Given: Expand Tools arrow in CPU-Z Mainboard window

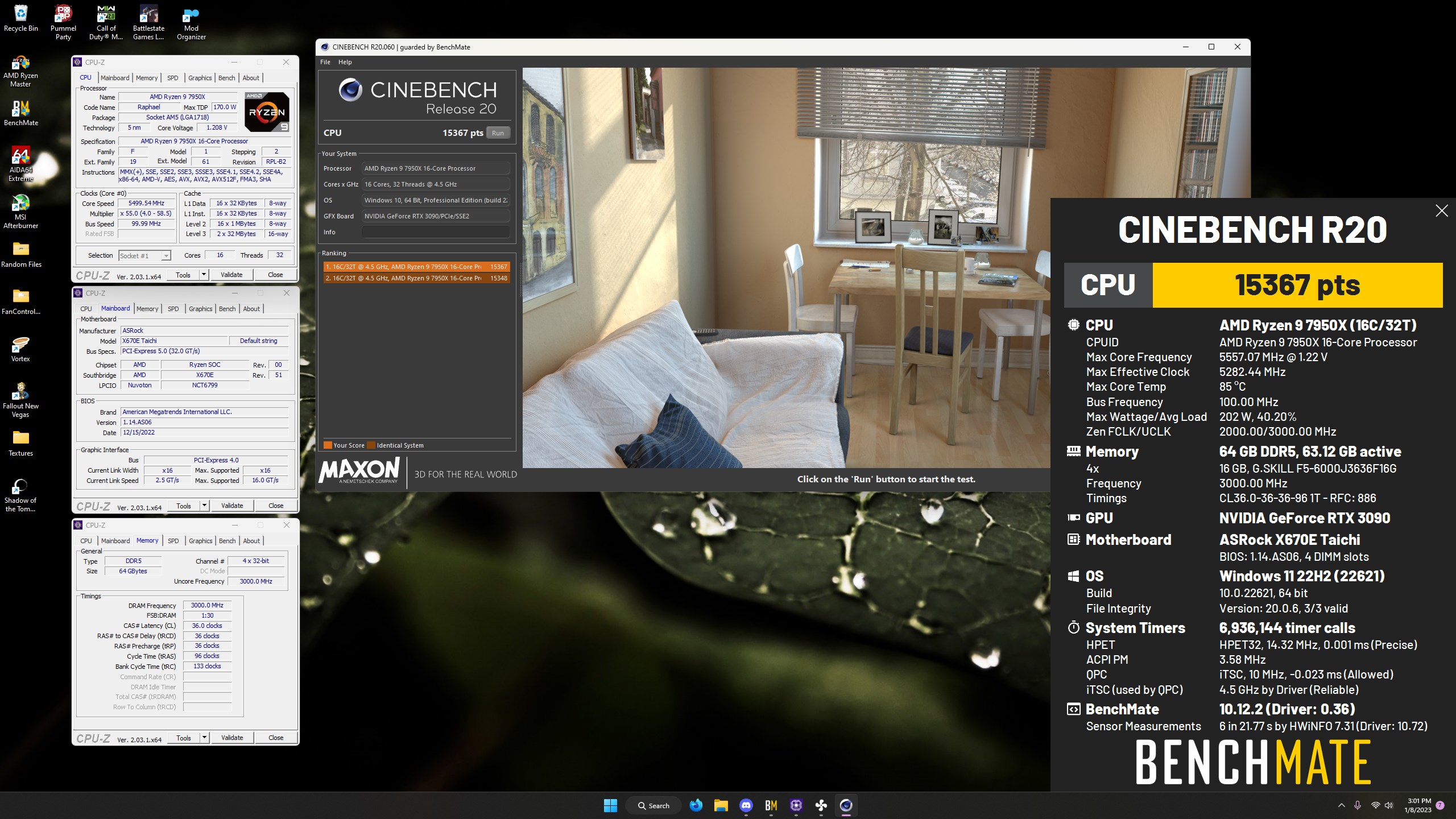Looking at the screenshot, I should click(204, 506).
